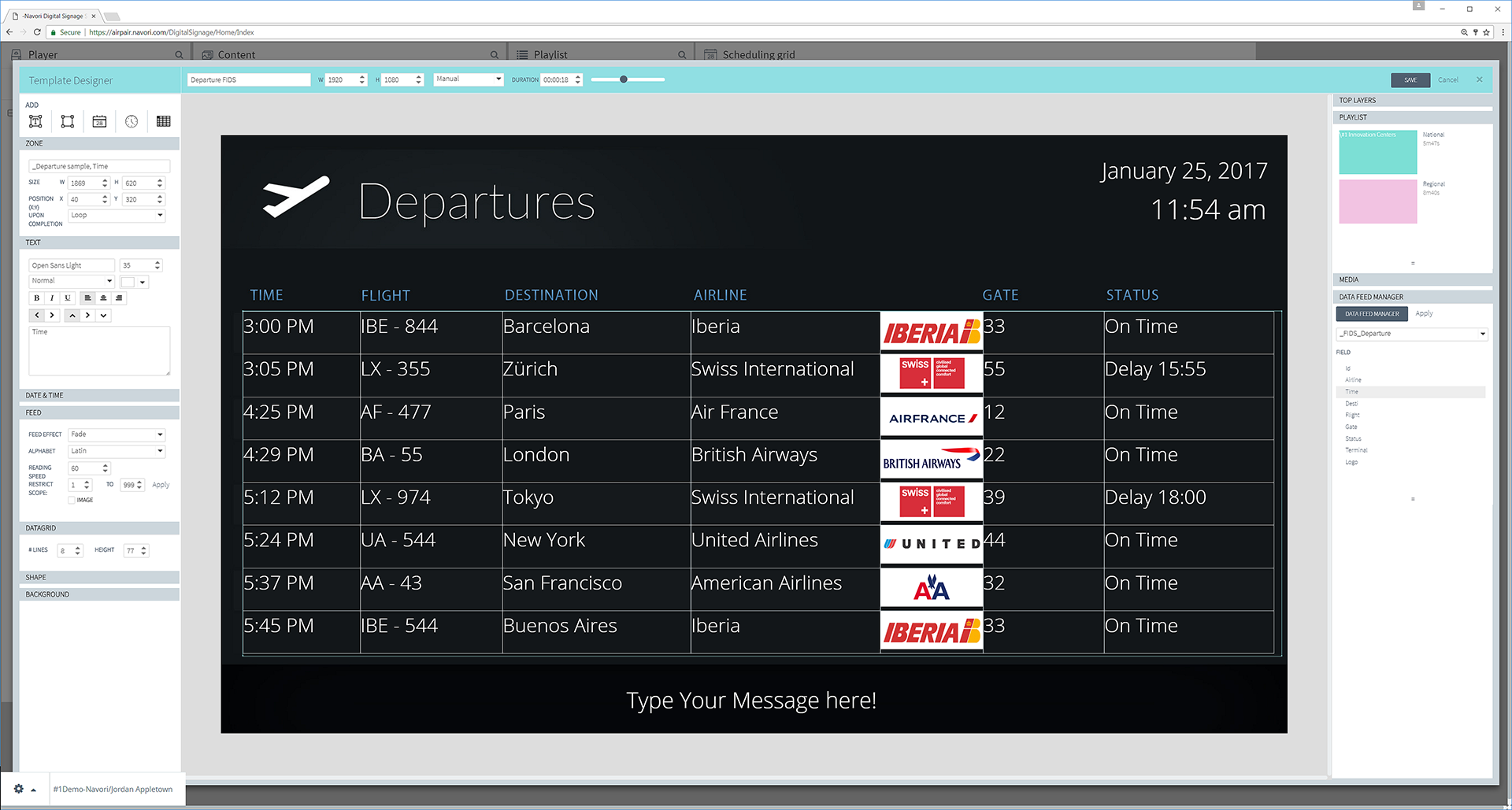Select the top vertical alignment arrow
Viewport: 1512px width, 810px height.
point(72,316)
